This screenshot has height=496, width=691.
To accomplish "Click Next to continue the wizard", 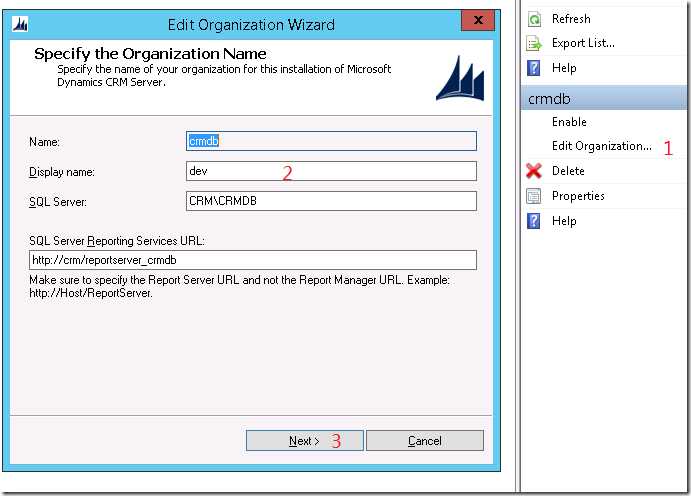I will 305,440.
